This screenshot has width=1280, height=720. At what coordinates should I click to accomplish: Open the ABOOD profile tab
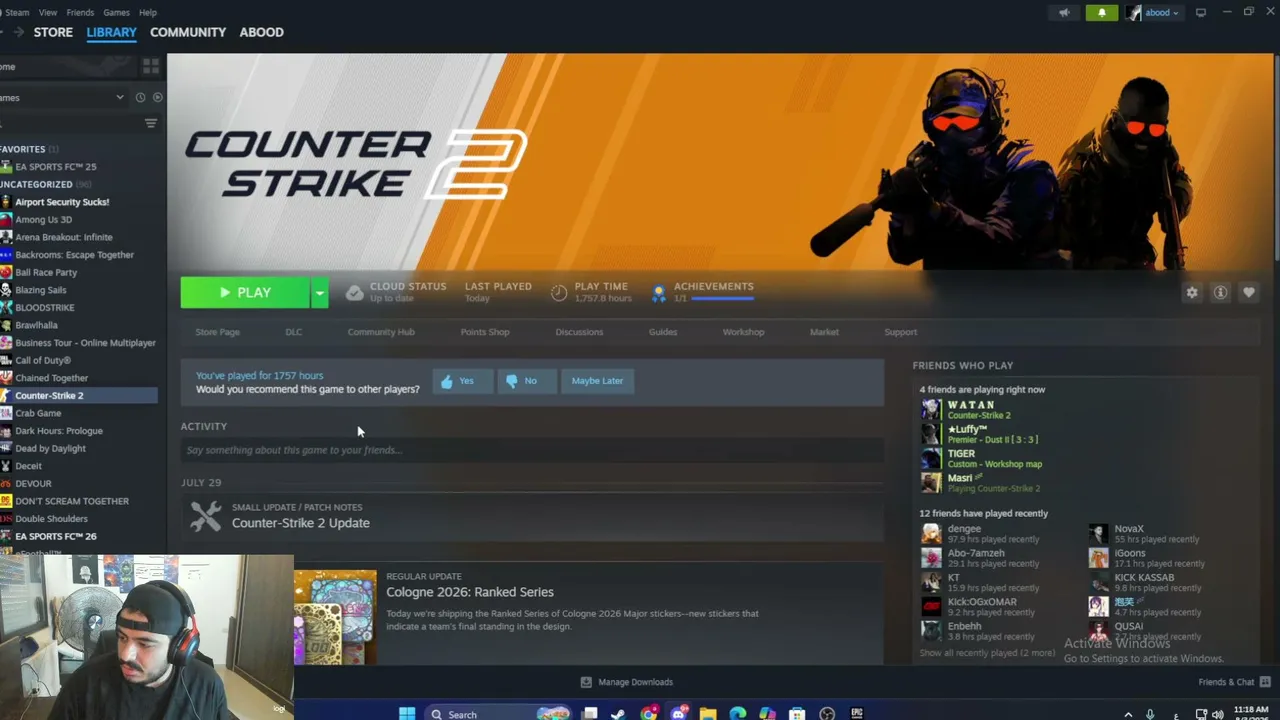point(261,32)
